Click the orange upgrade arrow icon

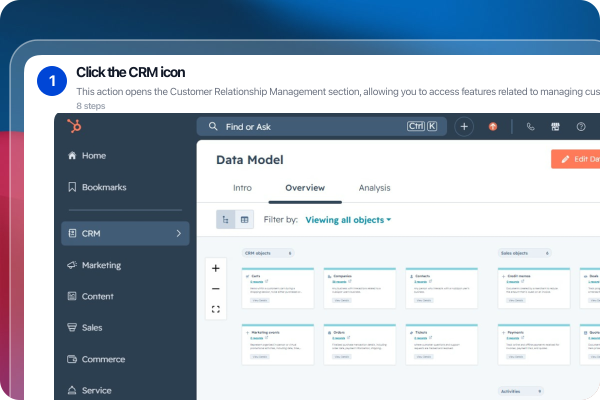493,127
